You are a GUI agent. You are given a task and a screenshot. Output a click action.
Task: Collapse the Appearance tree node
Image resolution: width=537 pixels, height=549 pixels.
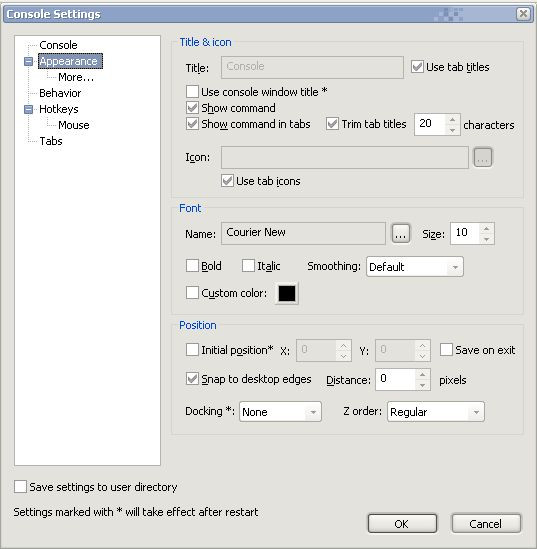28,62
